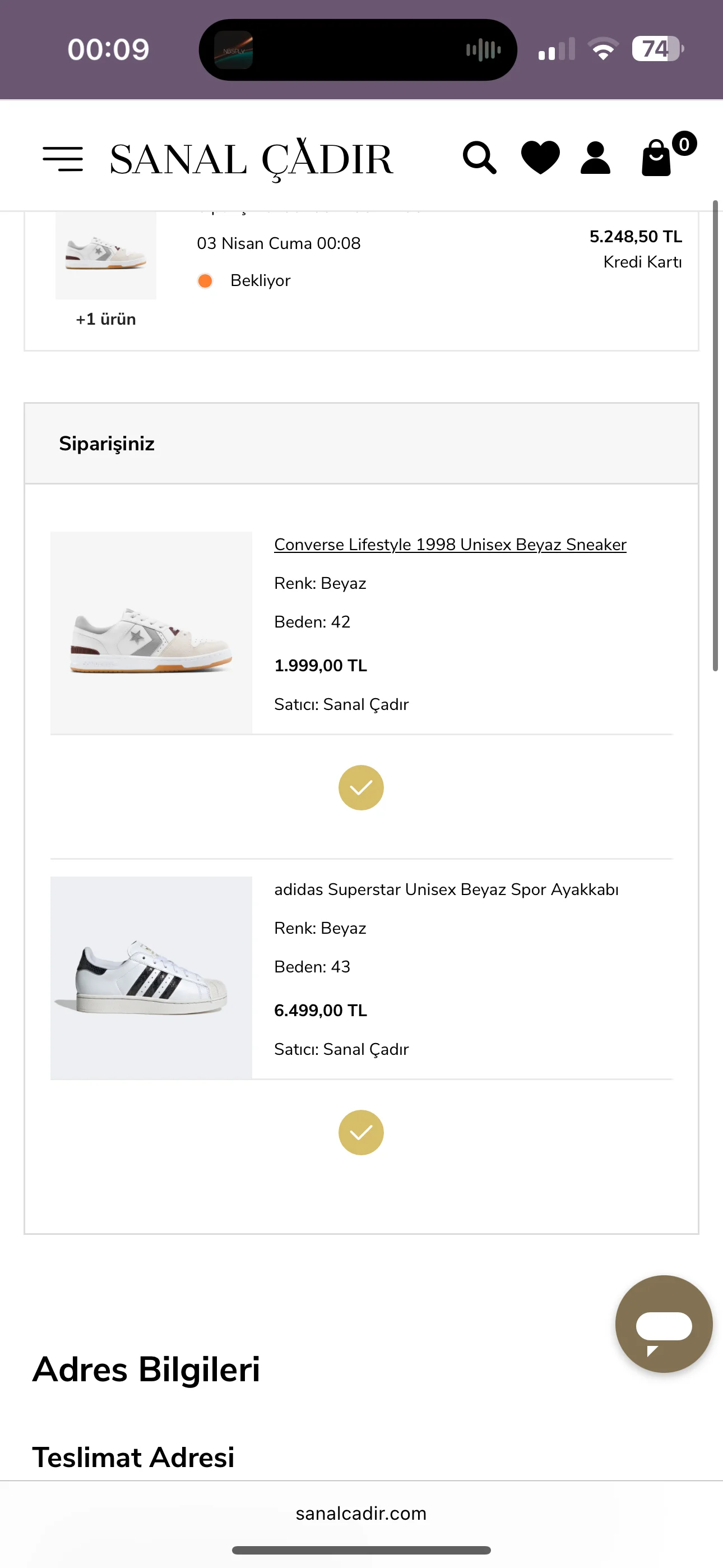Tap the page scrollbar
723x1568 pixels.
[716, 436]
